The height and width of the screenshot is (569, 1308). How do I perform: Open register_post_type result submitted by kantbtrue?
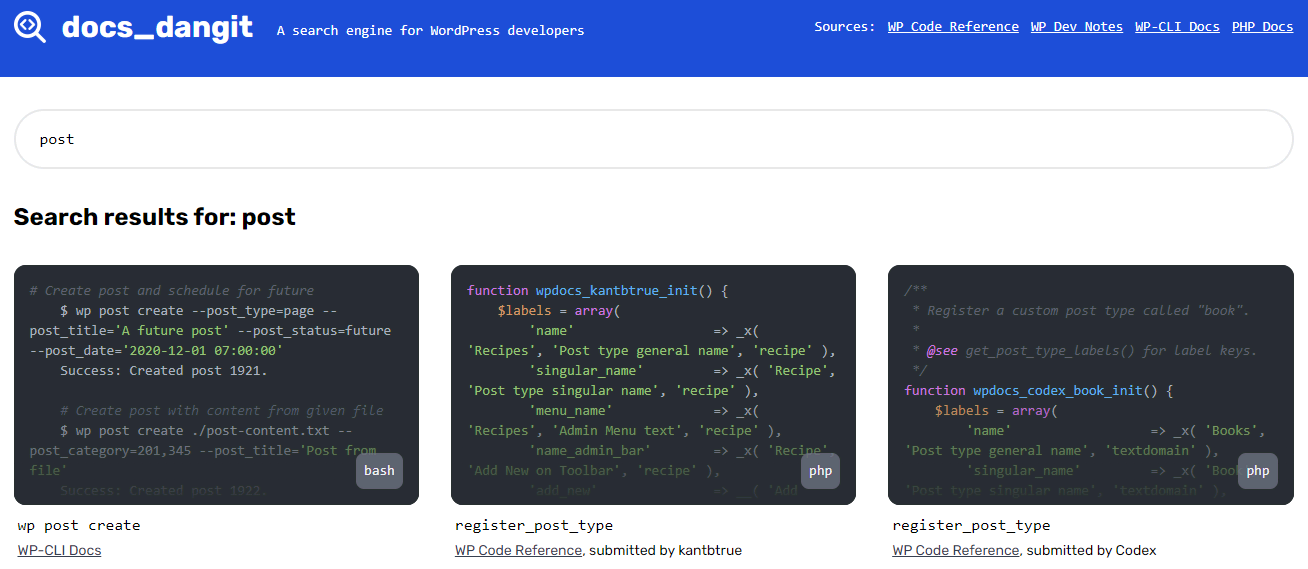533,525
